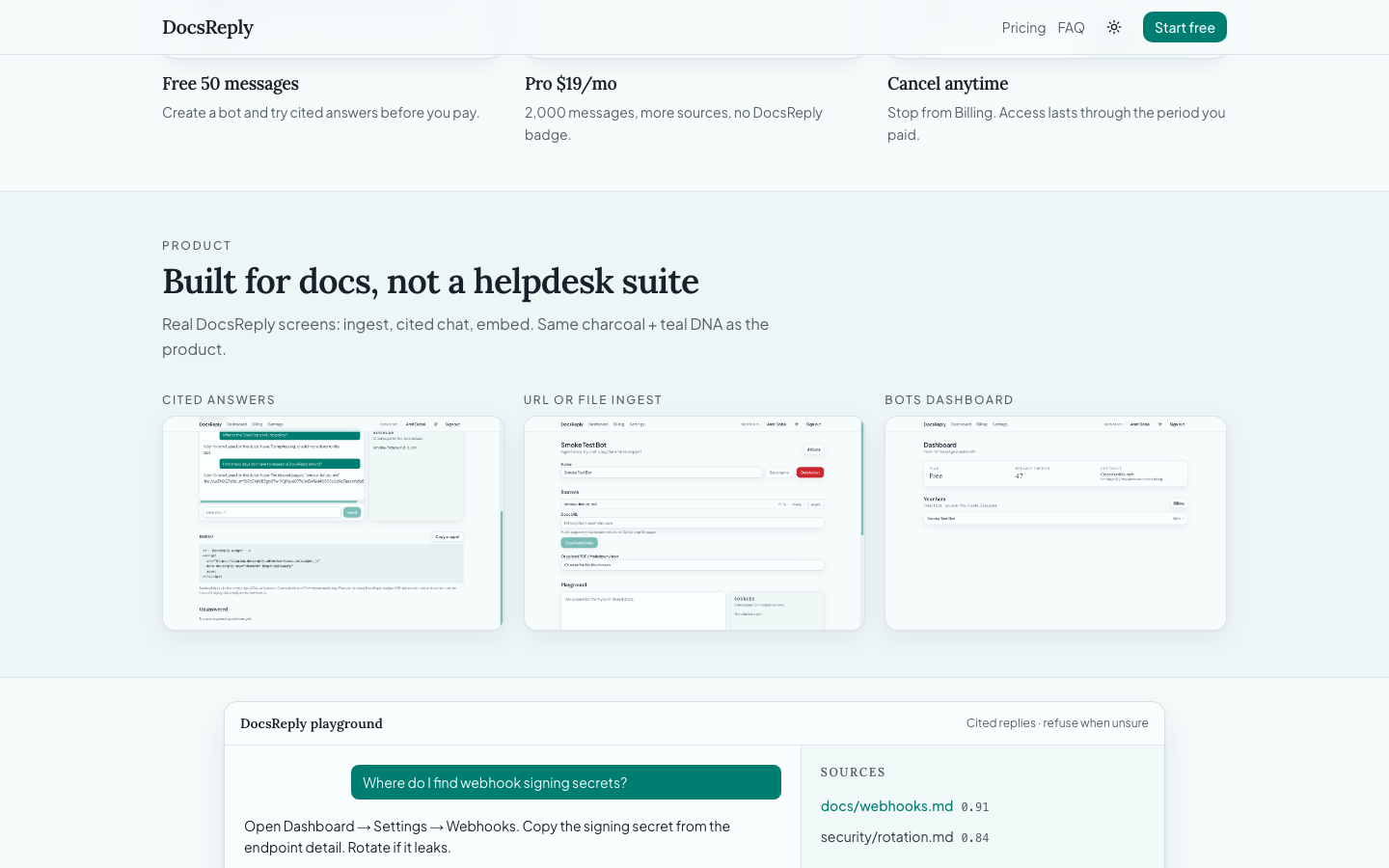Toggle the light/dark theme sun icon
This screenshot has height=868, width=1389.
tap(1114, 27)
